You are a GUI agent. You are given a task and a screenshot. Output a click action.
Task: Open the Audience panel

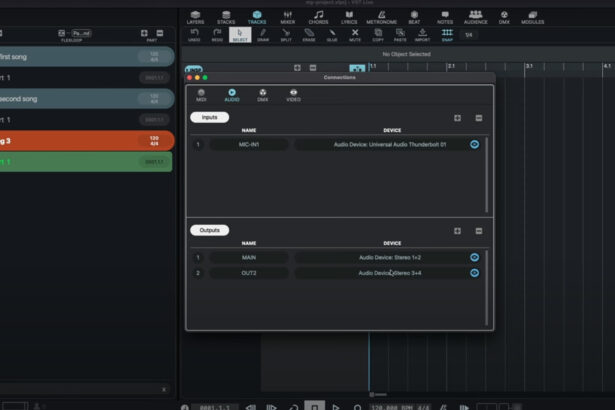click(x=475, y=18)
